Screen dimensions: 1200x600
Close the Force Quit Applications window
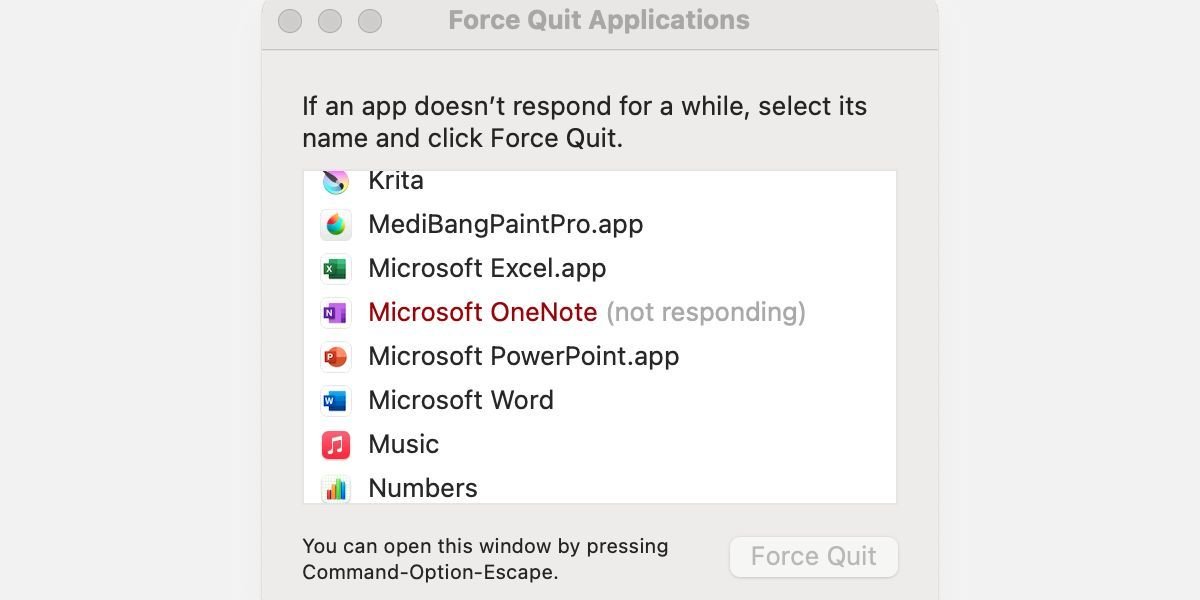point(290,21)
